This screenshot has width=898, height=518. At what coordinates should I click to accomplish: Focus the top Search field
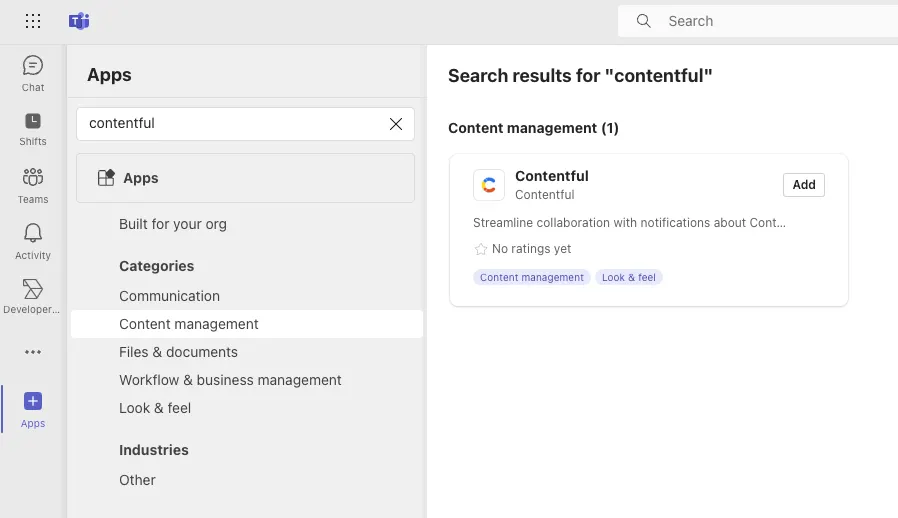pyautogui.click(x=758, y=21)
